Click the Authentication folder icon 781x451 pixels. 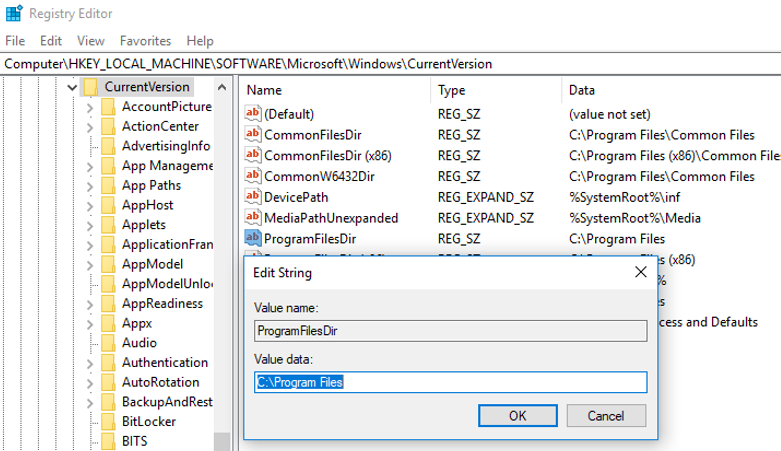click(x=108, y=362)
